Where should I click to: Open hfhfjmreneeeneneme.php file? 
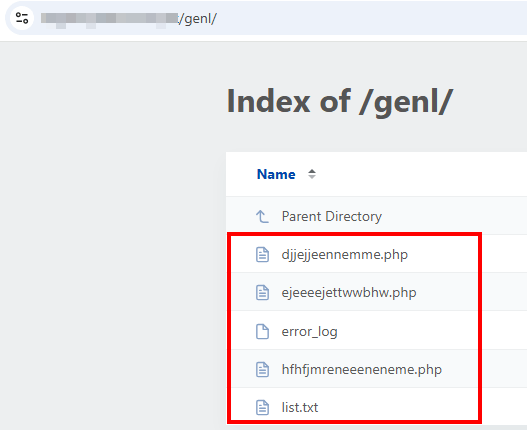coord(362,369)
